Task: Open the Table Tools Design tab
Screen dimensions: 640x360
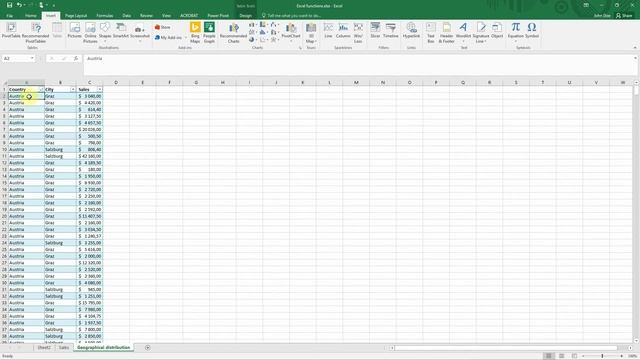Action: click(x=245, y=16)
